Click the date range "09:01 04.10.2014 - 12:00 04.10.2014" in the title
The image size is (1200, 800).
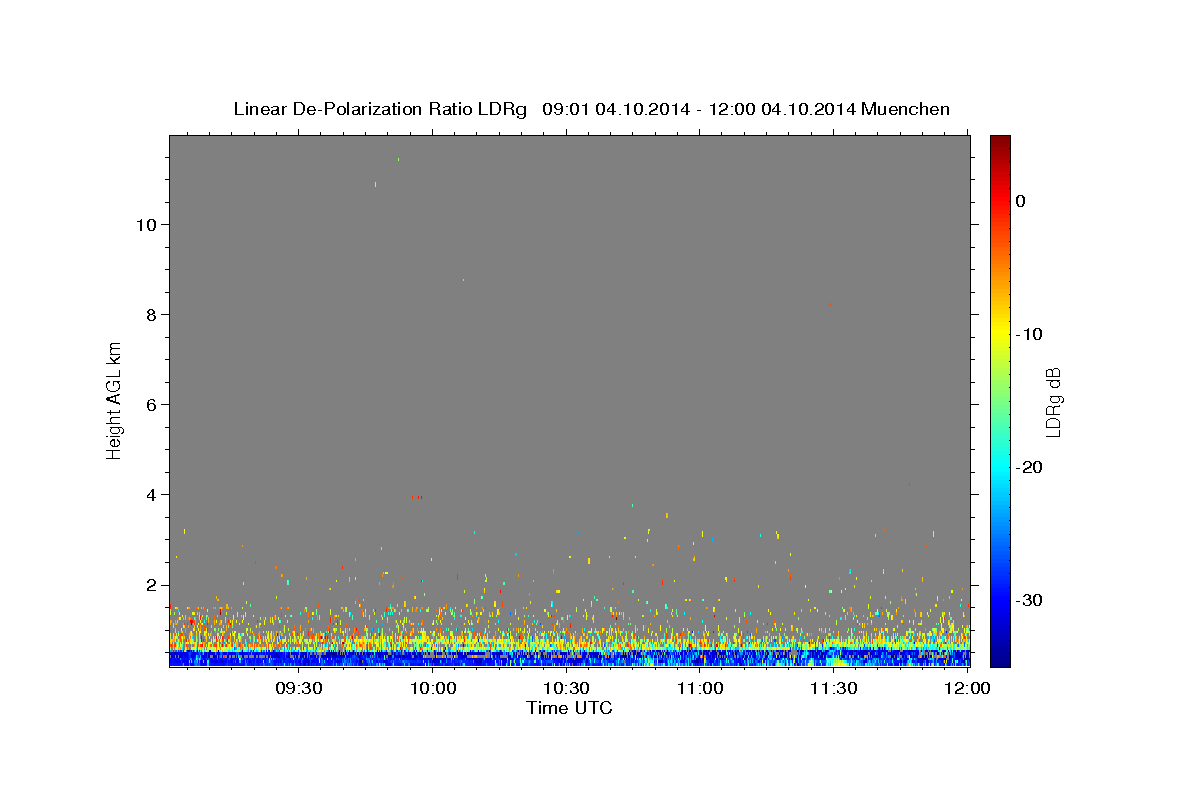(x=699, y=109)
